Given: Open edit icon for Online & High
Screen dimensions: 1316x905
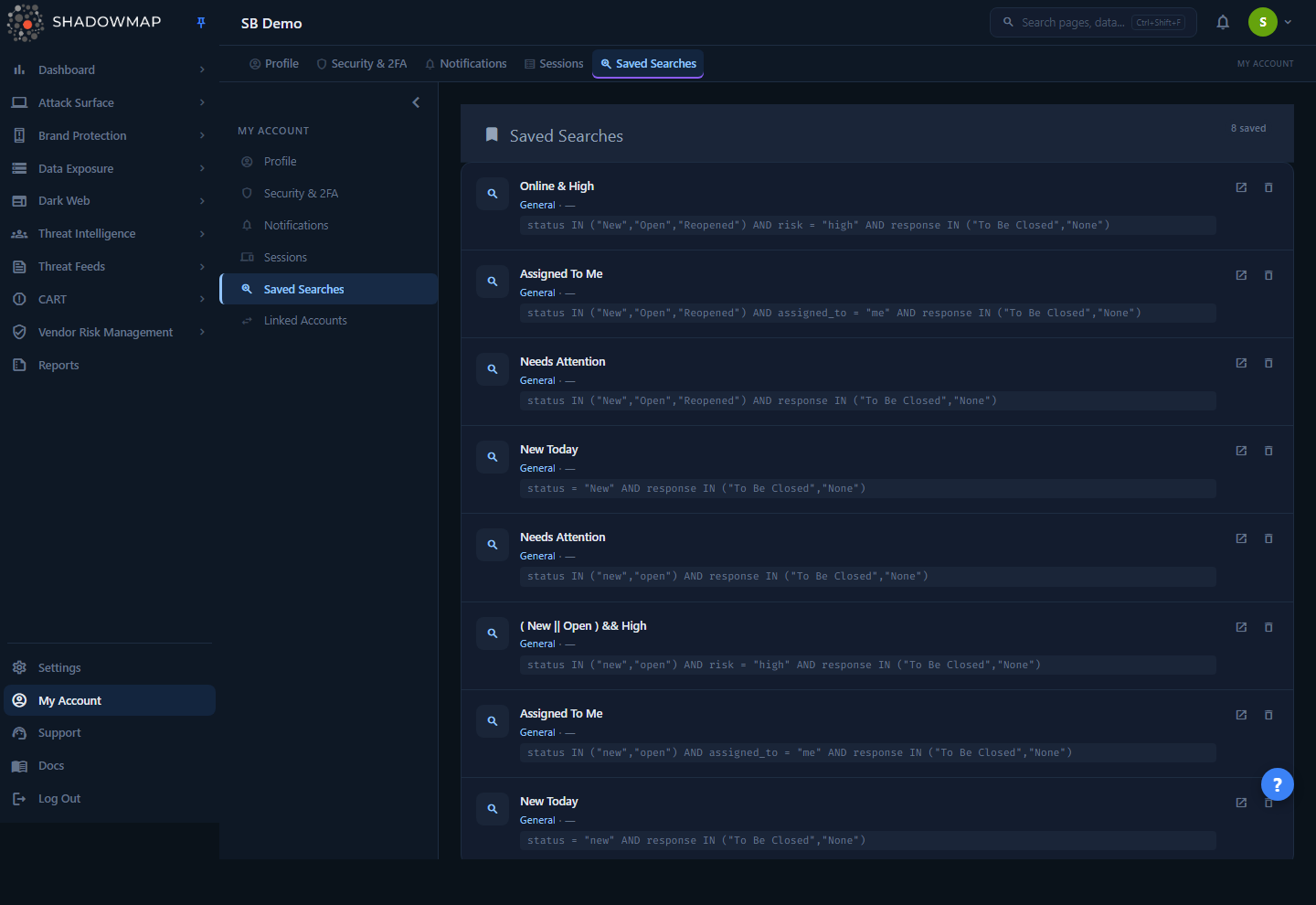Looking at the screenshot, I should tap(1241, 187).
